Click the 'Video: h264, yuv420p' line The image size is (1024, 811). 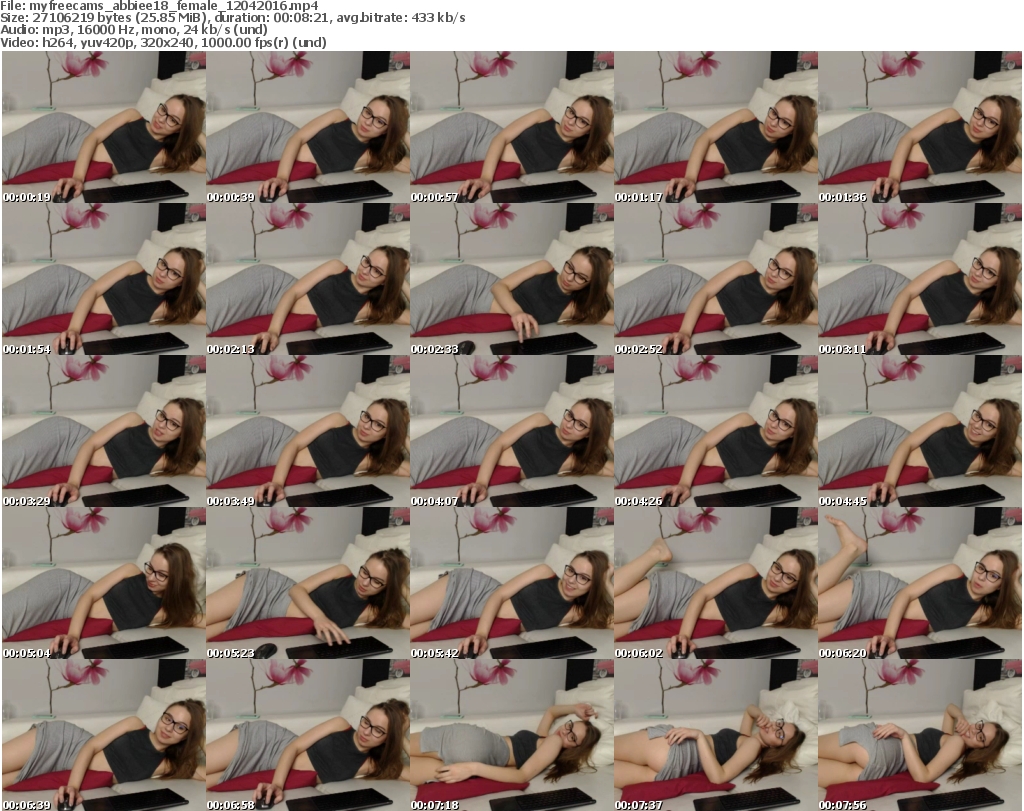pos(163,42)
